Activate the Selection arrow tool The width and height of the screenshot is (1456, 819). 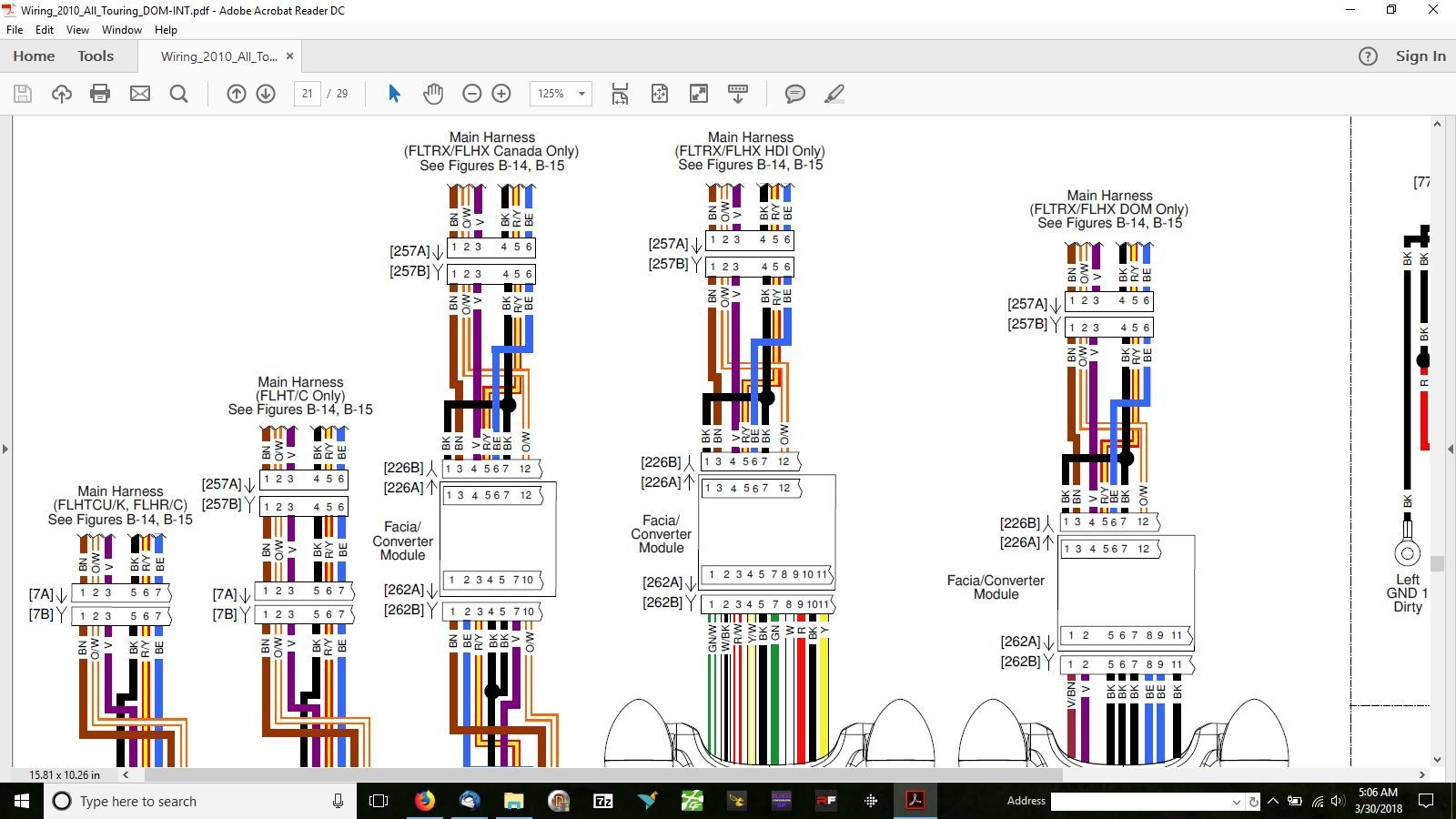pos(394,94)
